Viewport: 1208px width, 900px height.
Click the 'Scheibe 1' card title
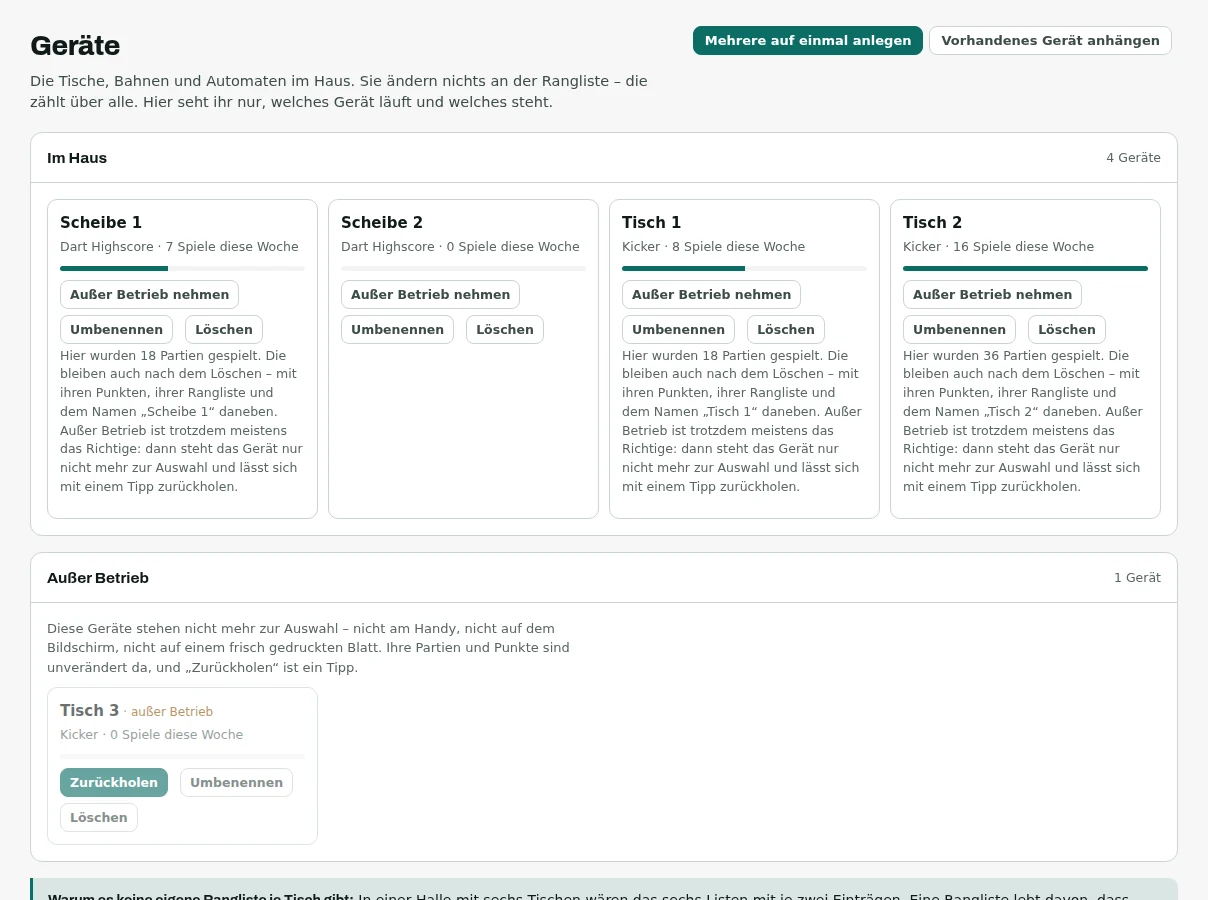click(101, 222)
